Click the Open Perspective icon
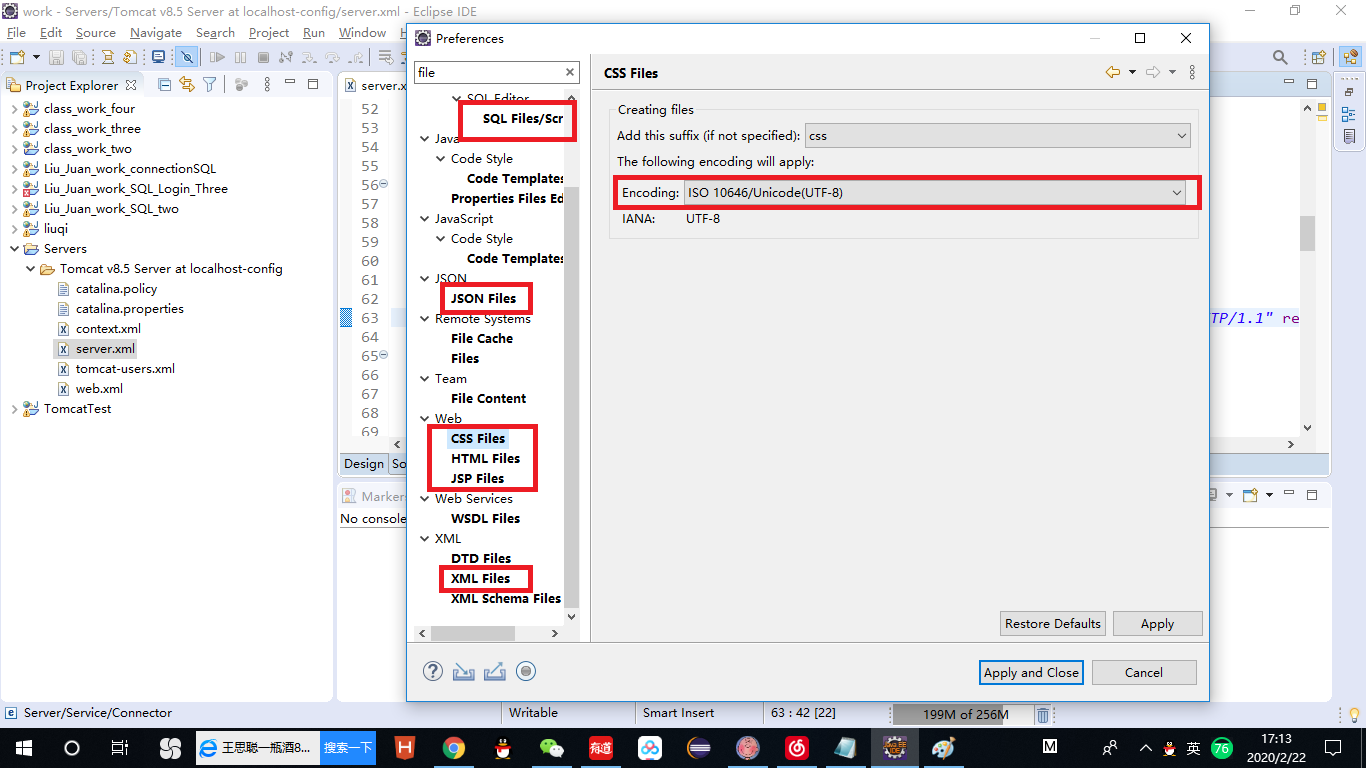Viewport: 1366px width, 768px height. (1319, 58)
